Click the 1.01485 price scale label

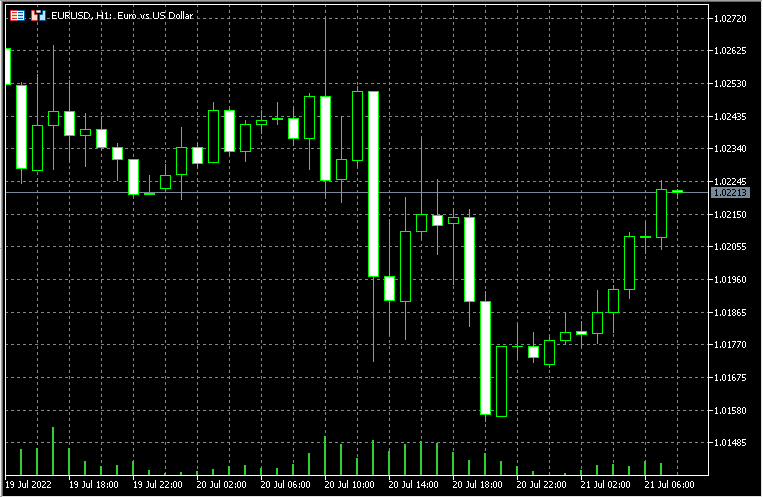click(x=730, y=442)
